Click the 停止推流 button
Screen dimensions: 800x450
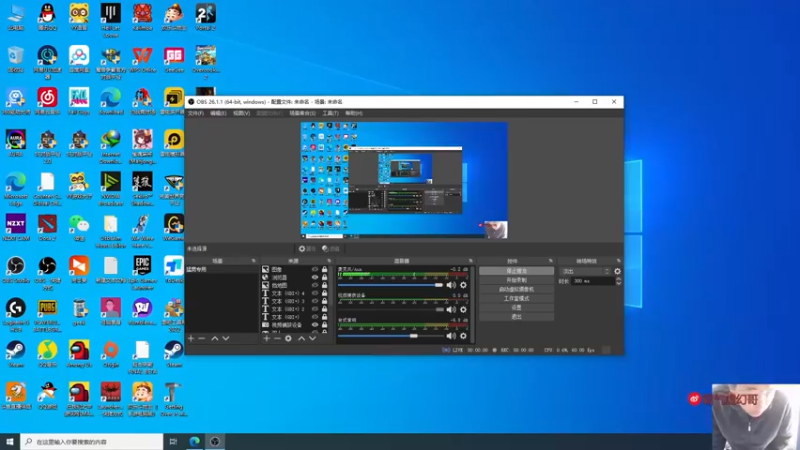516,271
